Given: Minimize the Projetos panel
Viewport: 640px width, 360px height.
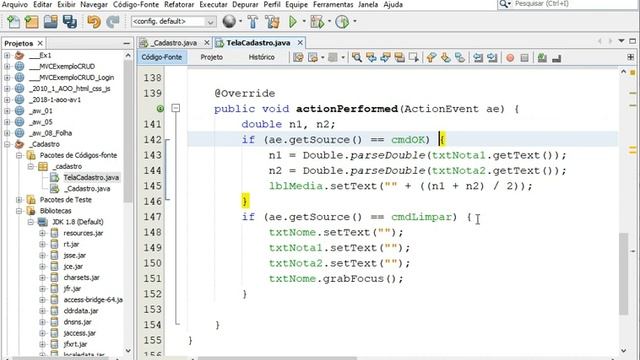Looking at the screenshot, I should click(127, 43).
